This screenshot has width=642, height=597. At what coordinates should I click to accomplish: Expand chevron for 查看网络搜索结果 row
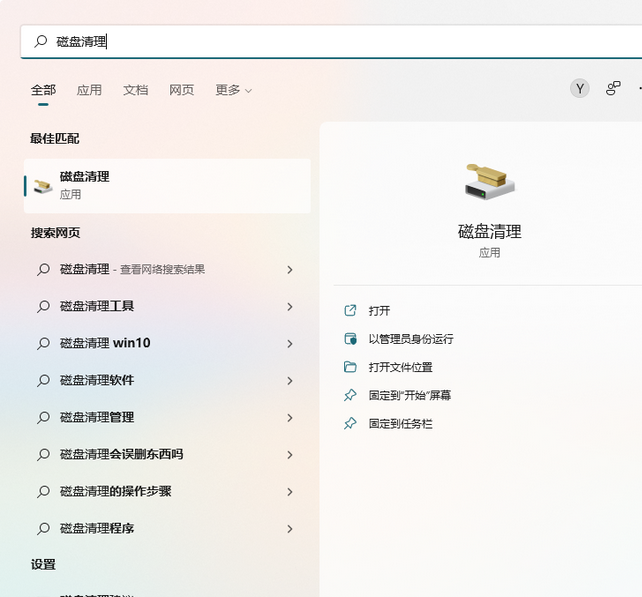pos(290,269)
